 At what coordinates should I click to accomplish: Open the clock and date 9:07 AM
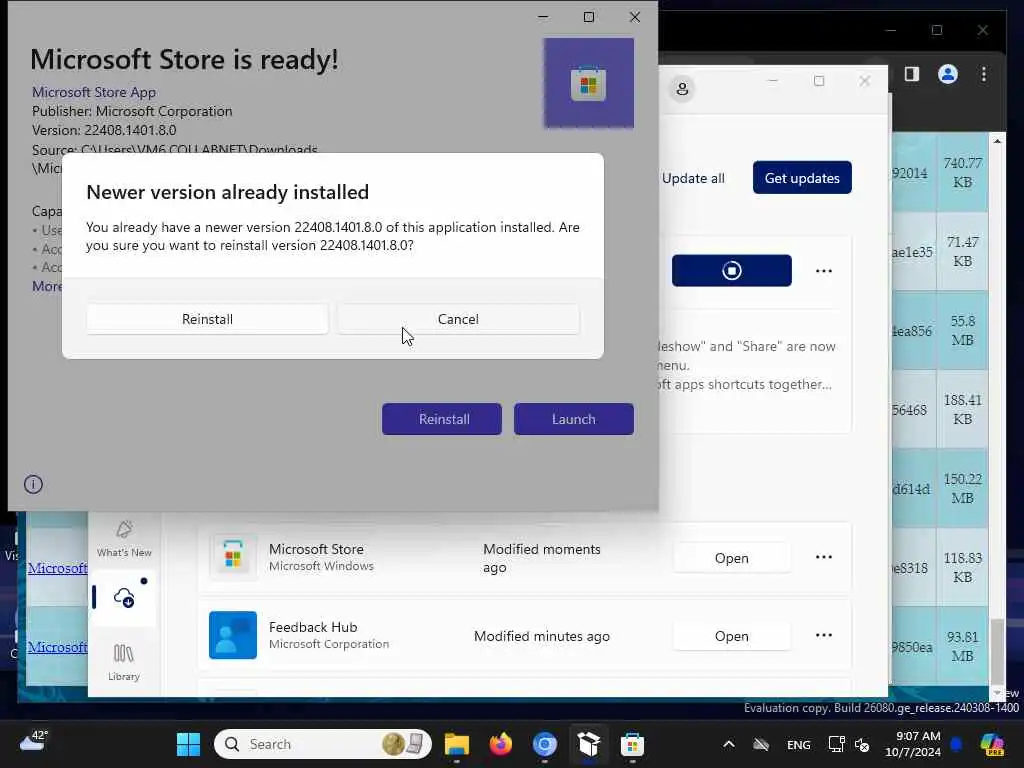[x=912, y=744]
